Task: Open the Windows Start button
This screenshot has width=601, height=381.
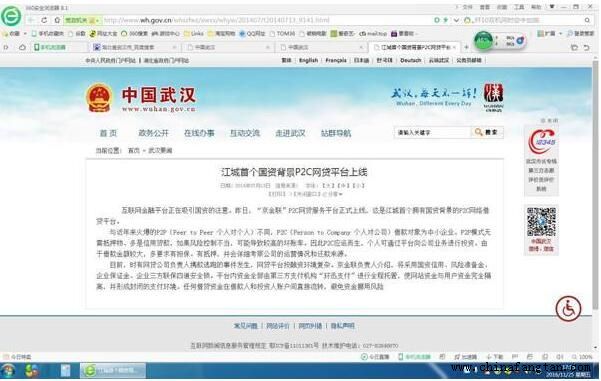Action: tap(8, 371)
